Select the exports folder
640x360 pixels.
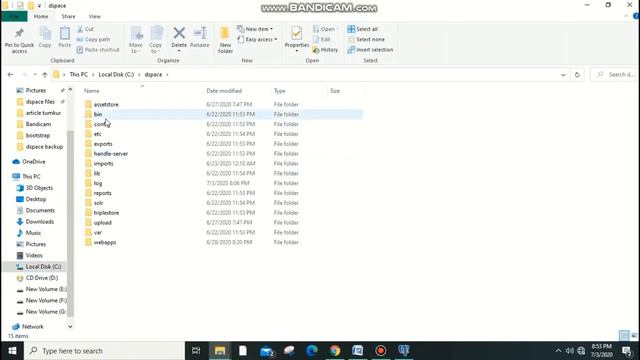[103, 144]
